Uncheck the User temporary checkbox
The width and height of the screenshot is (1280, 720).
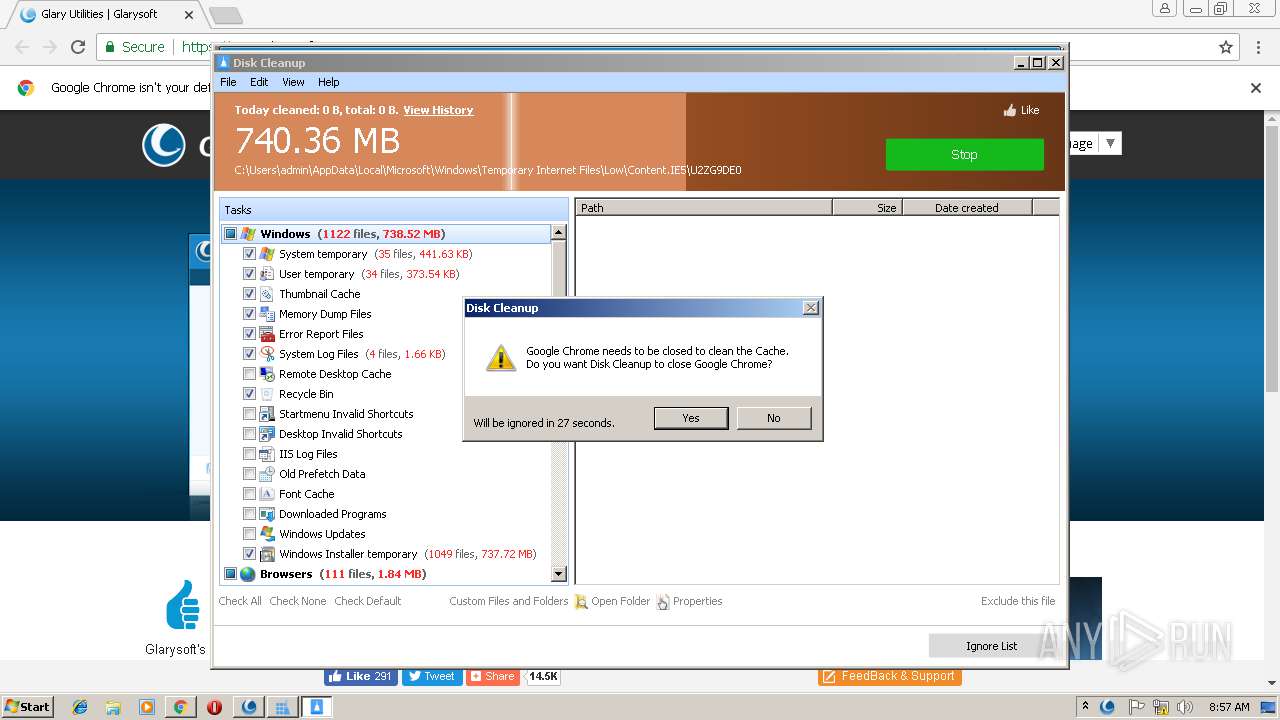[x=250, y=274]
